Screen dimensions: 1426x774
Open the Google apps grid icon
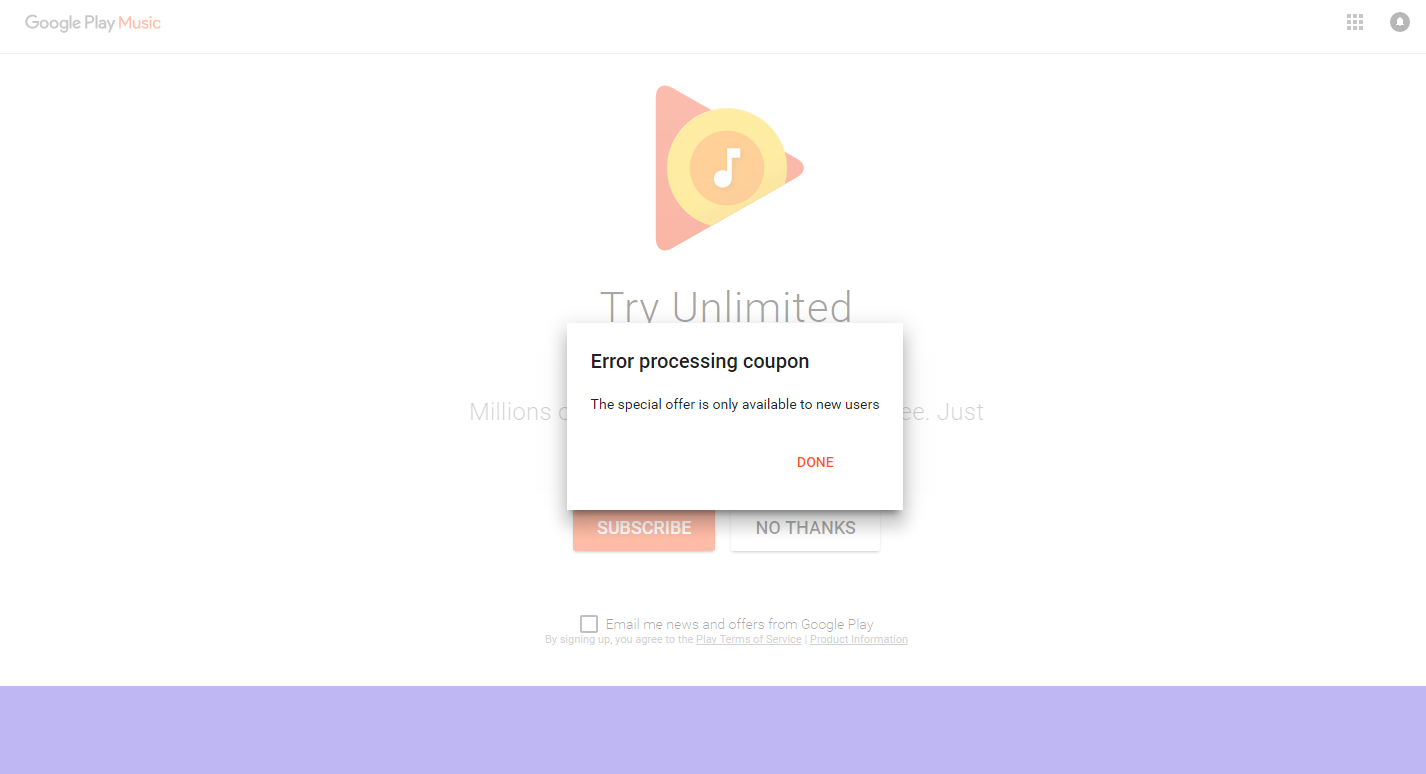pos(1355,22)
